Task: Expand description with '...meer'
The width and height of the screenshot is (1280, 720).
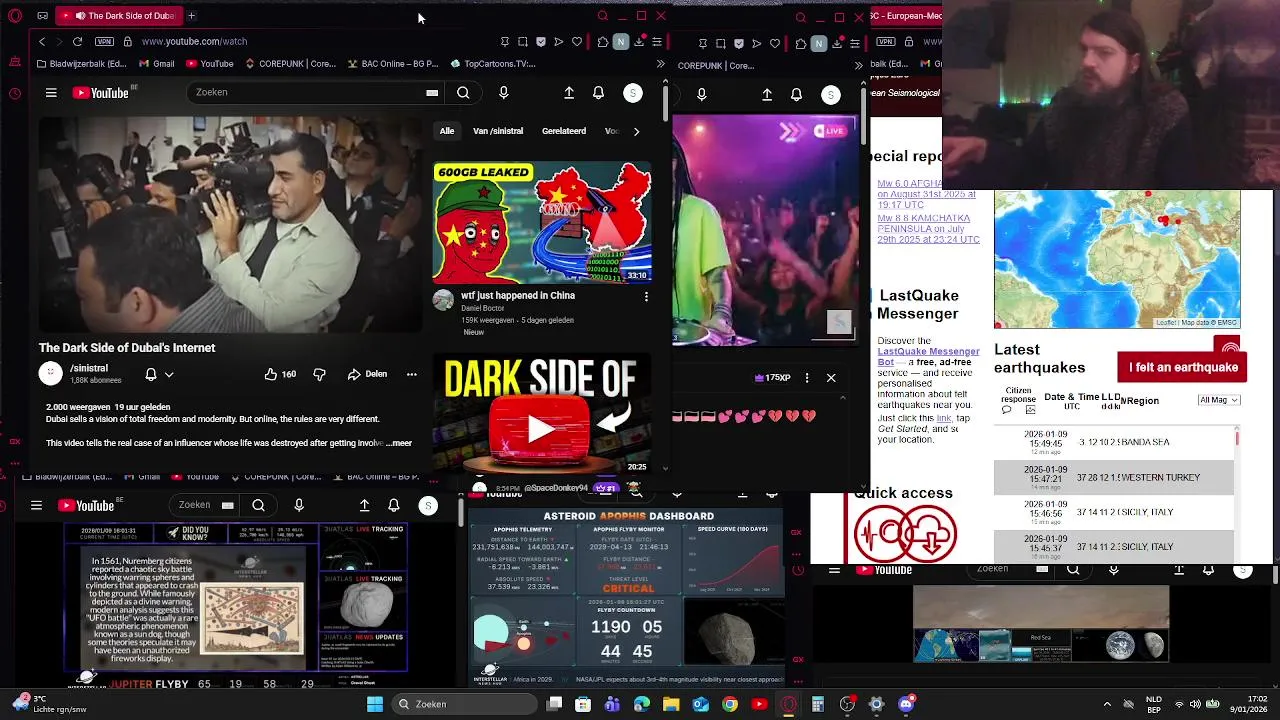Action: point(400,443)
